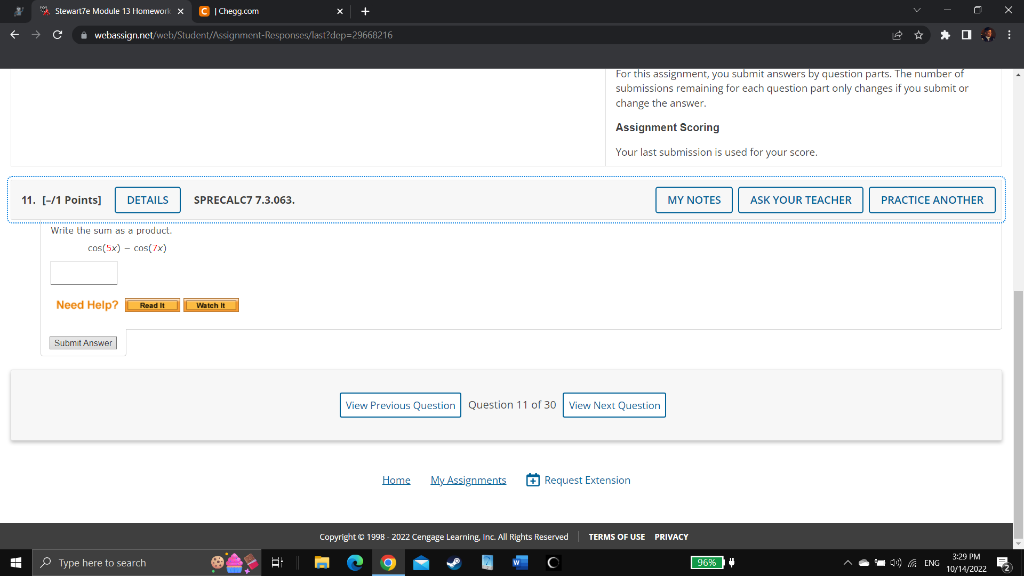Click the ENG language indicator

point(932,562)
